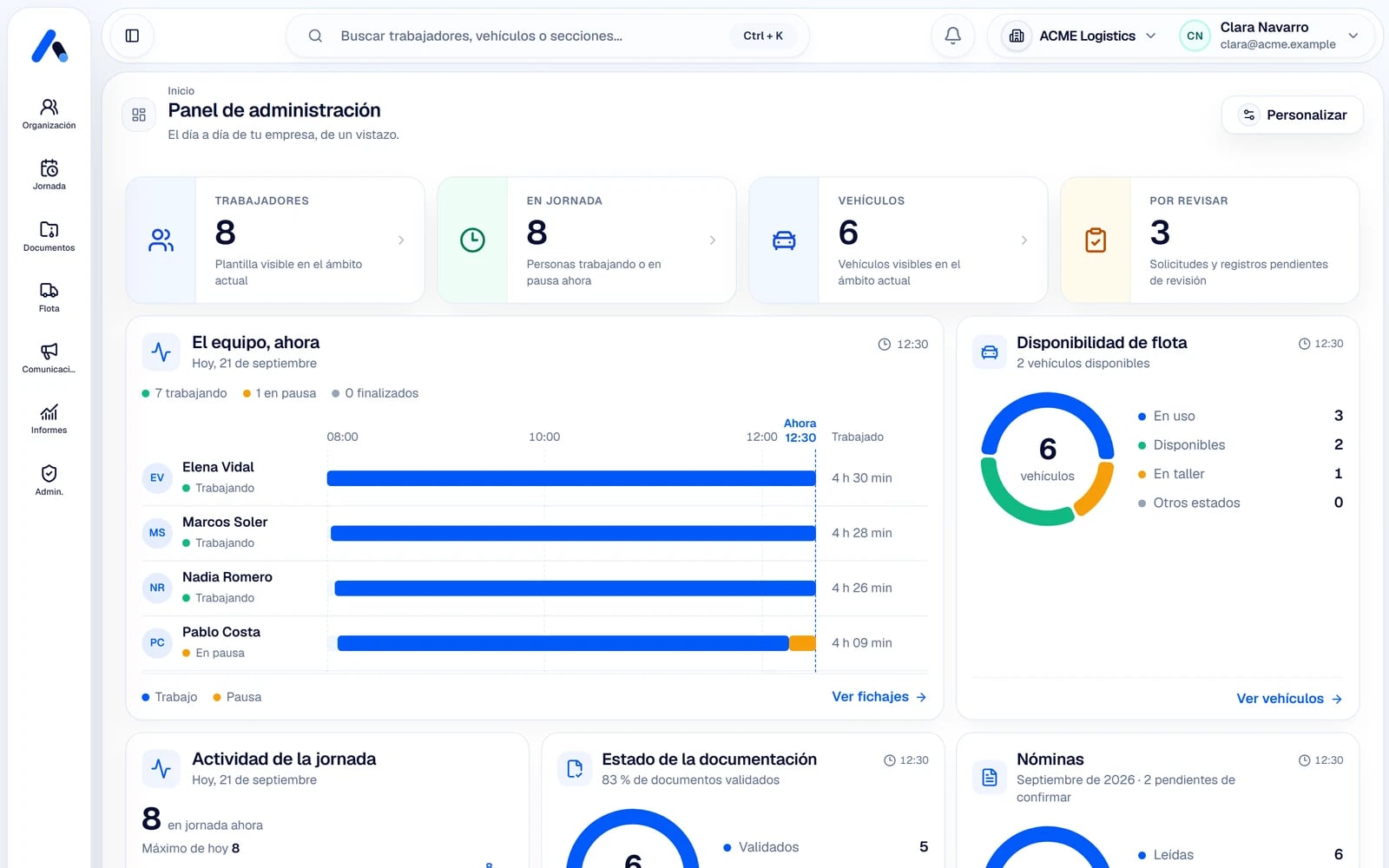Click the El equipo, ahora activity icon

(161, 352)
